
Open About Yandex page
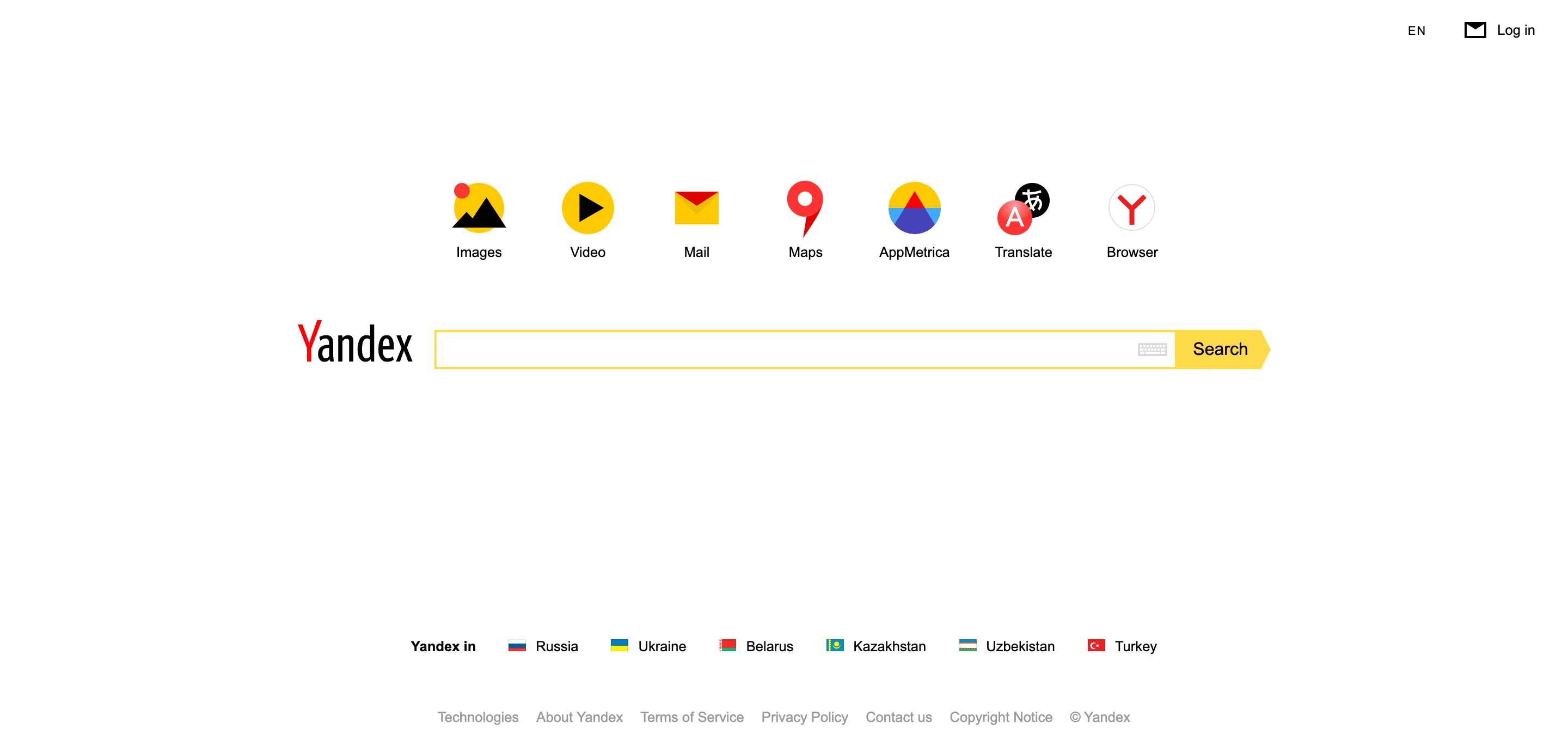tap(579, 717)
